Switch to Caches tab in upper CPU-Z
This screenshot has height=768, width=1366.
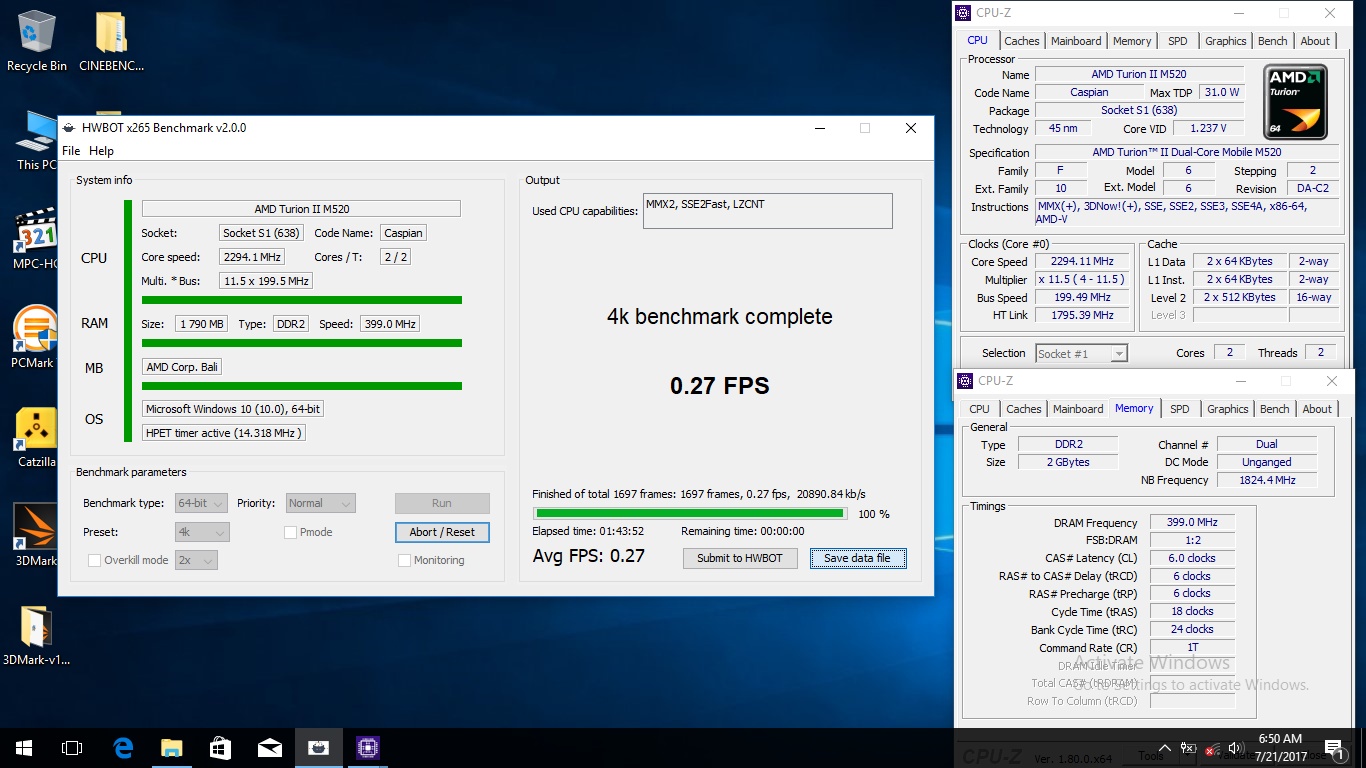point(1022,41)
